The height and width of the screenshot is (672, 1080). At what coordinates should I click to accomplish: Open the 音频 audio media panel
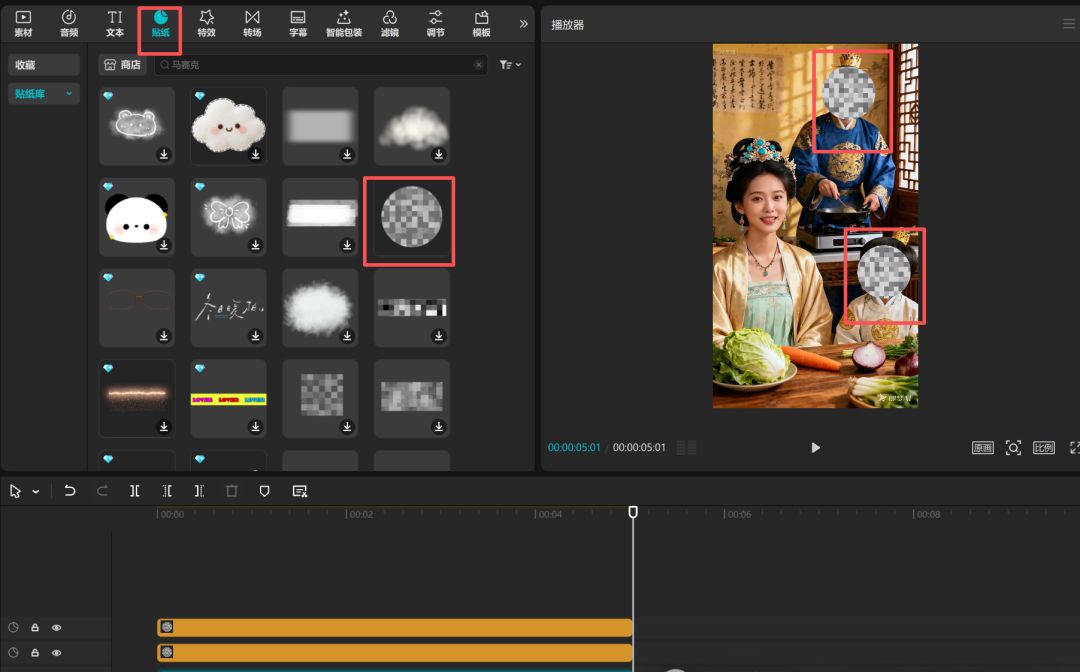68,24
